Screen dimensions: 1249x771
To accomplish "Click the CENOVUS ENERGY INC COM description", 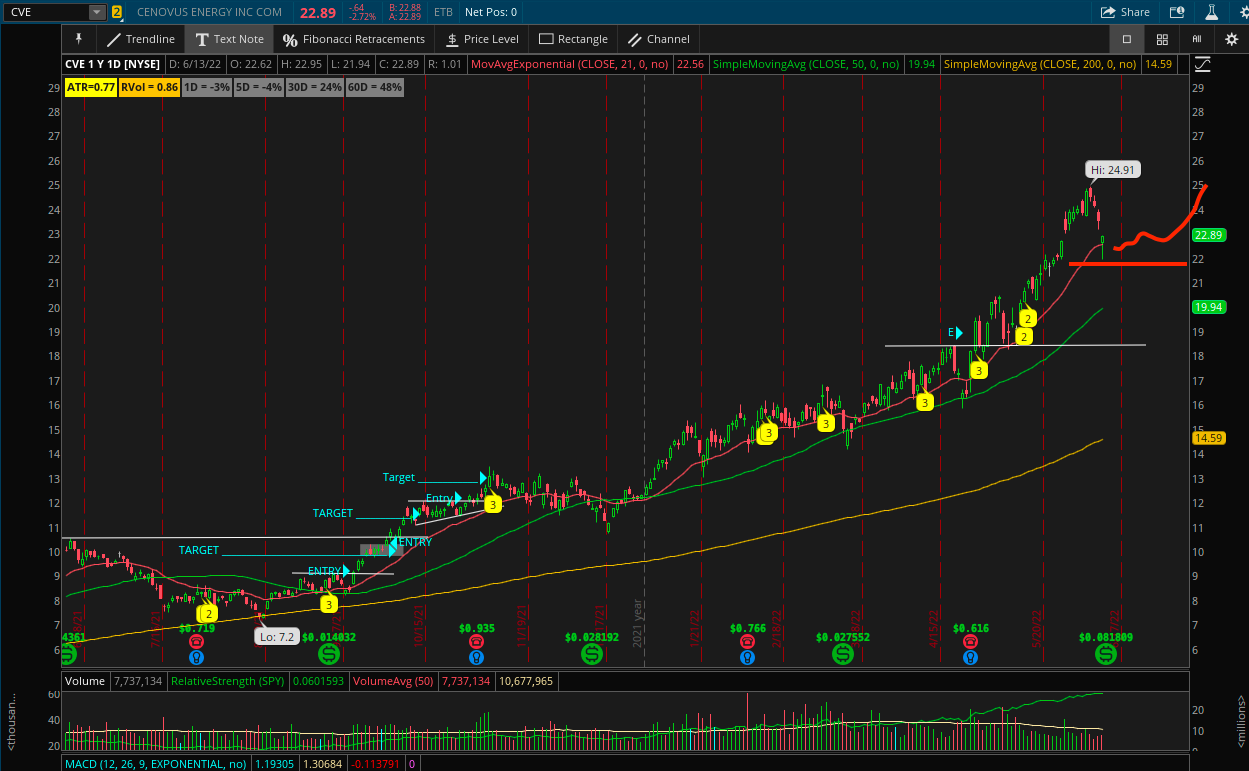I will [x=209, y=12].
